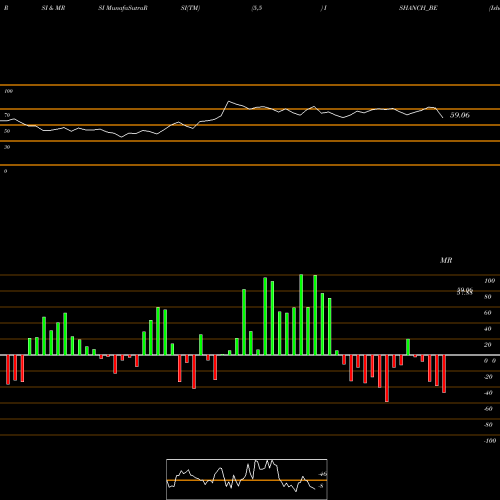
Task: Click the 80 label on the MR axis
Action: coord(488,297)
